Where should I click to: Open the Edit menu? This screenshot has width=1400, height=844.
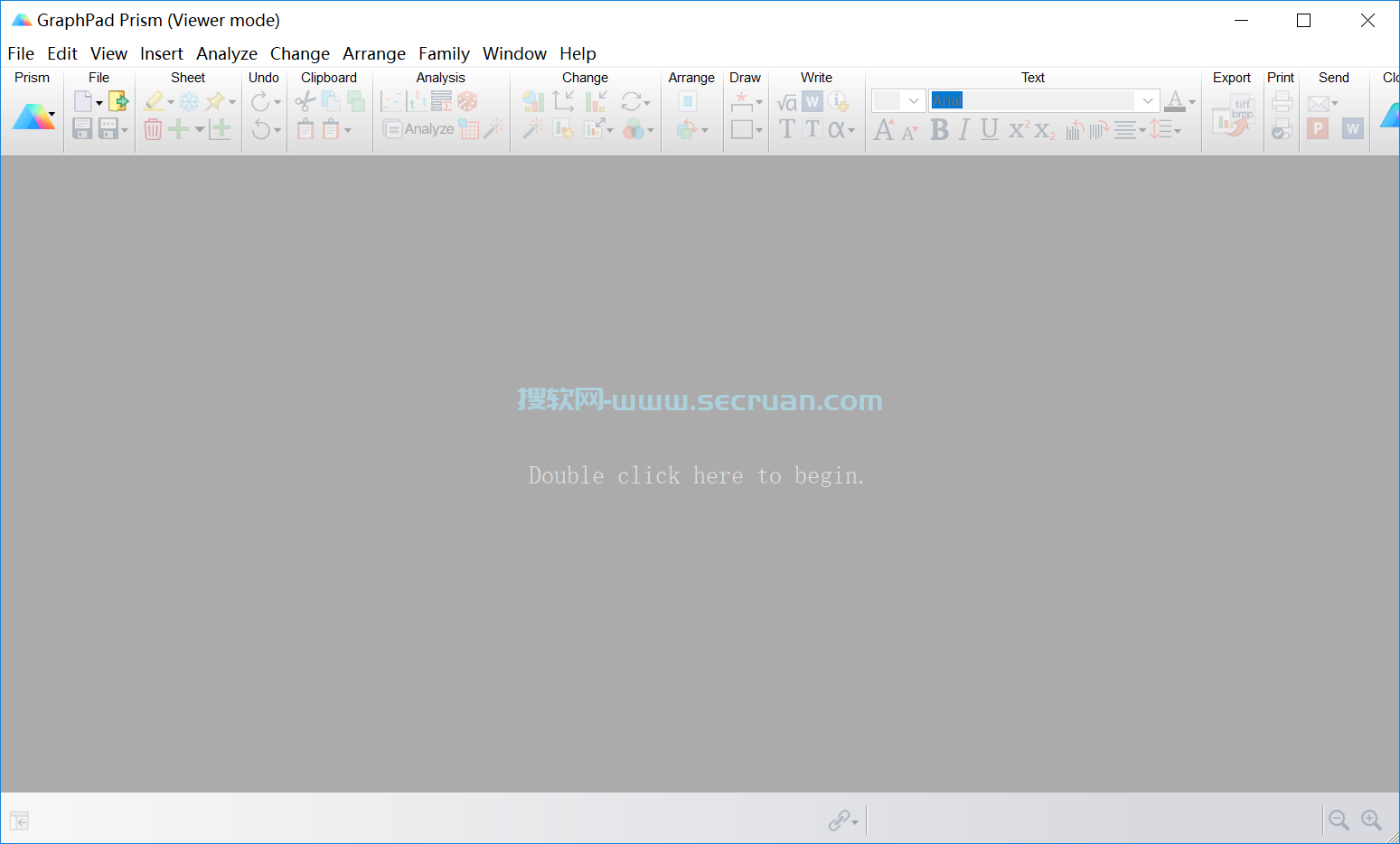tap(62, 53)
